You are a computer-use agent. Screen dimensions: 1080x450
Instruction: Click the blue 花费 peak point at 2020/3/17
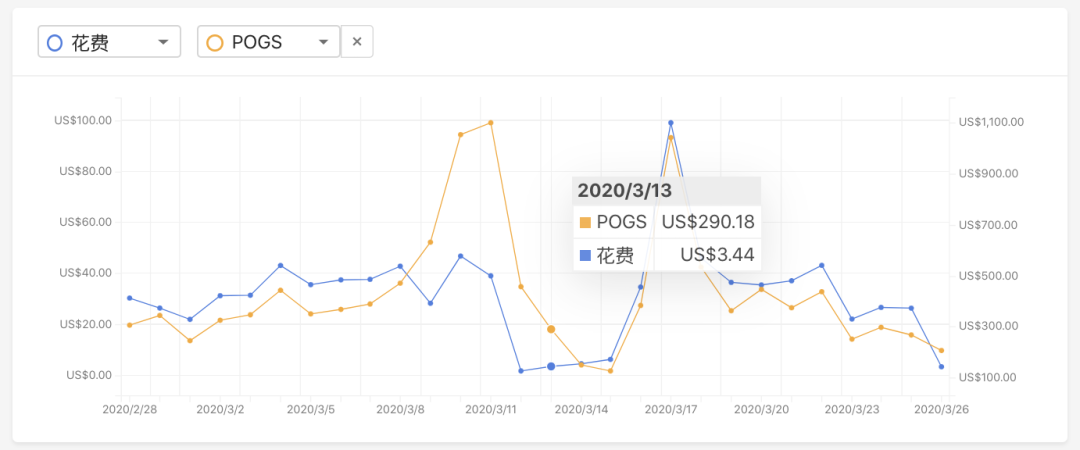coord(671,123)
